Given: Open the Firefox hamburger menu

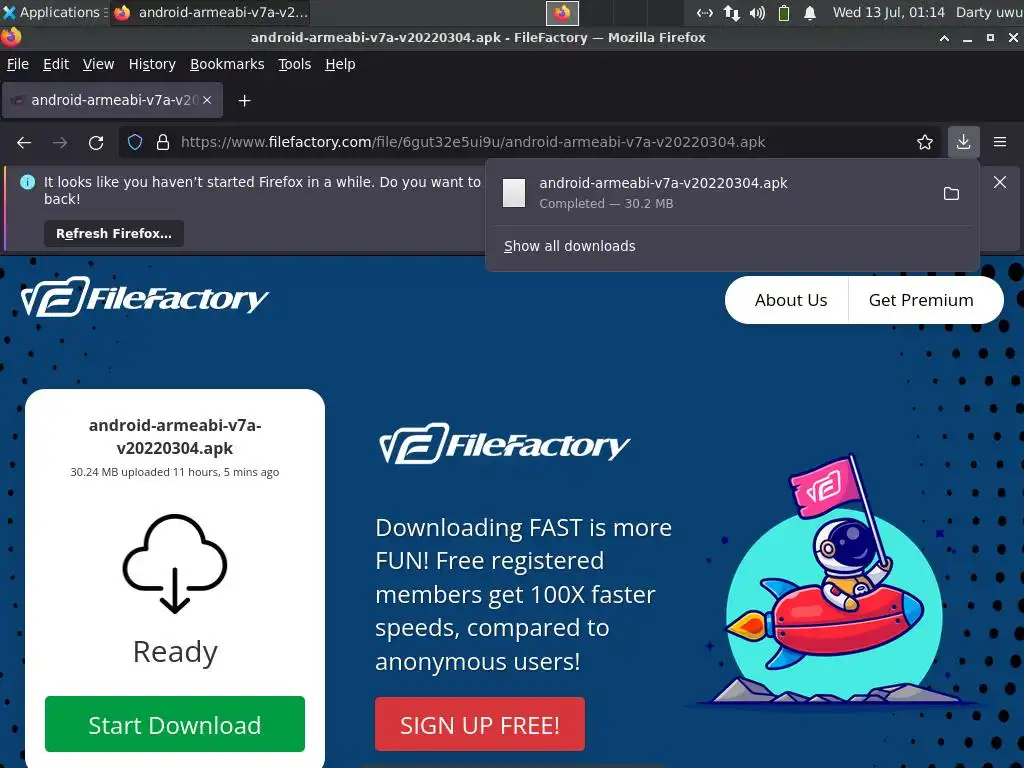Looking at the screenshot, I should [x=1000, y=142].
